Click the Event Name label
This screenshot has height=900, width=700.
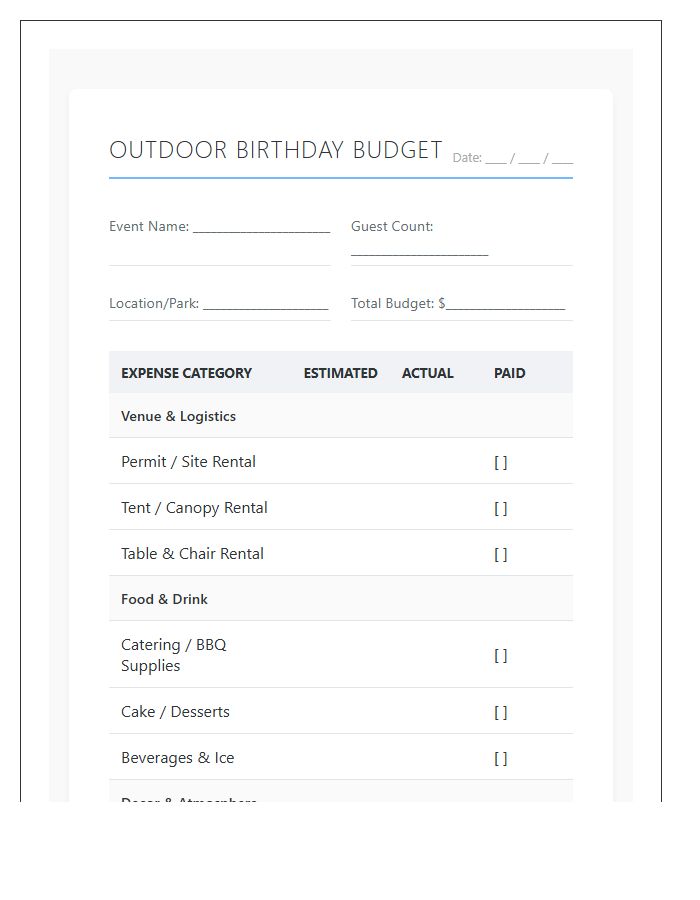coord(149,227)
